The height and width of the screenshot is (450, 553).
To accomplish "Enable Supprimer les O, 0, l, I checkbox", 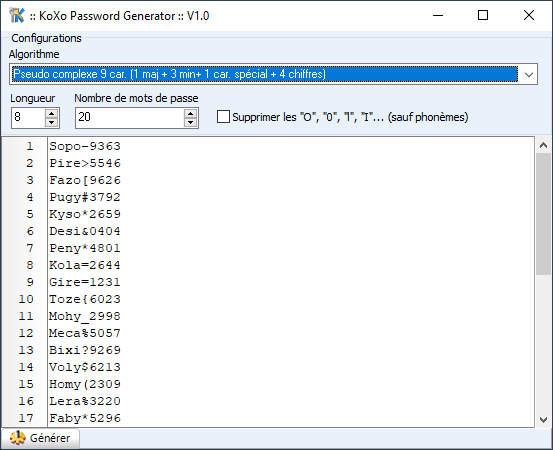I will coord(223,117).
